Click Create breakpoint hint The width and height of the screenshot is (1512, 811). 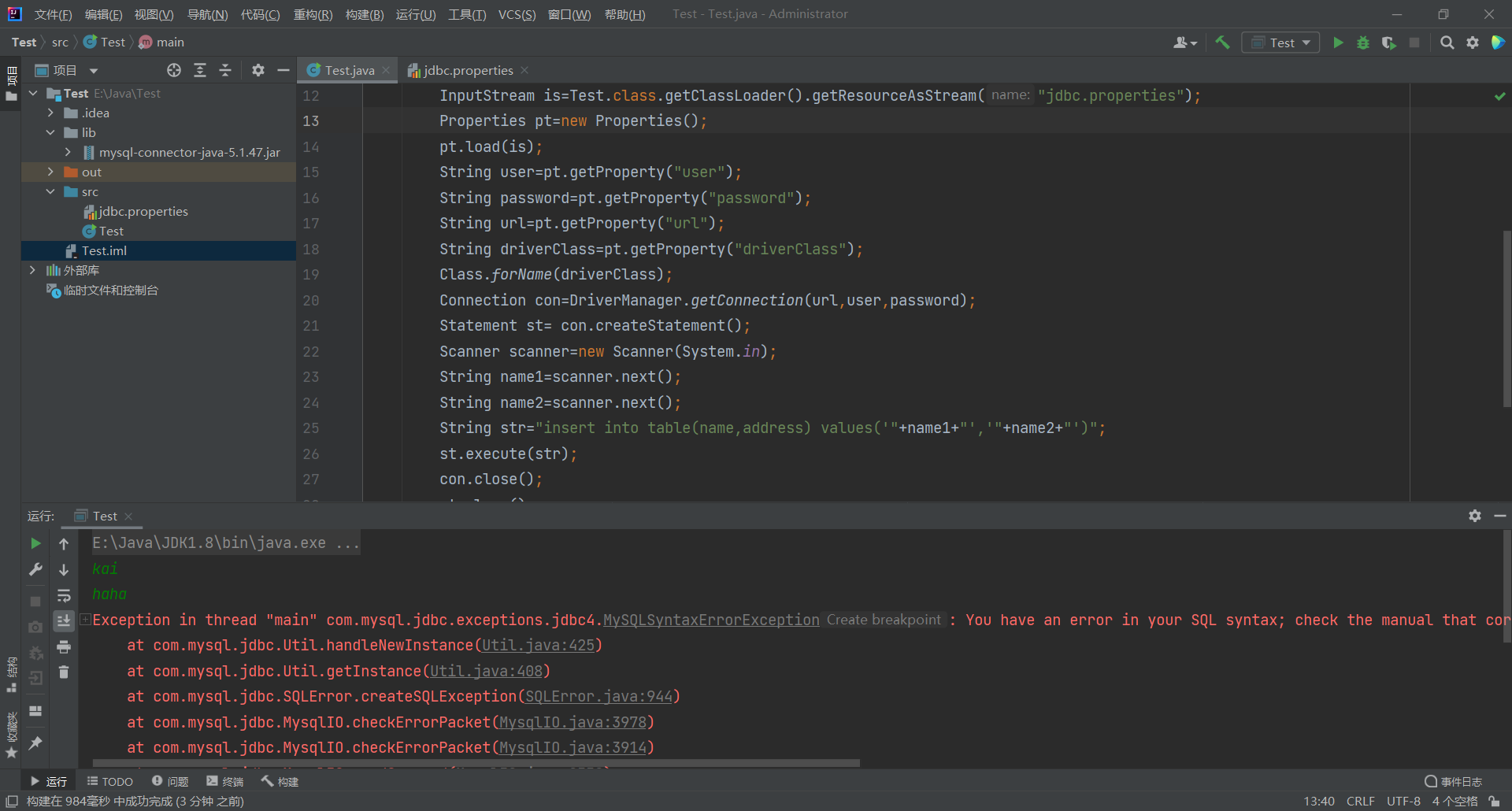click(x=884, y=620)
